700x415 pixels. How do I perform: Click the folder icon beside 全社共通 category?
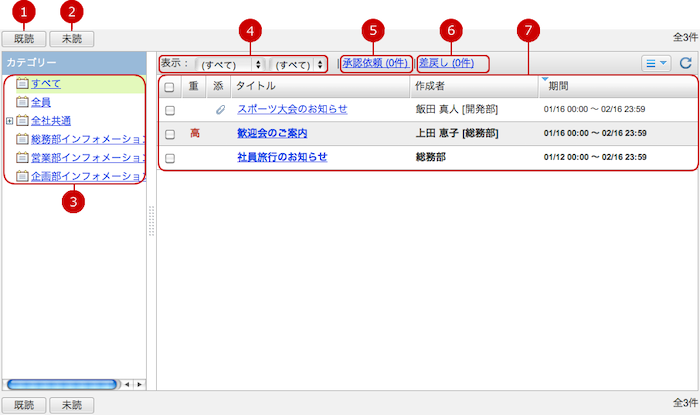click(22, 120)
